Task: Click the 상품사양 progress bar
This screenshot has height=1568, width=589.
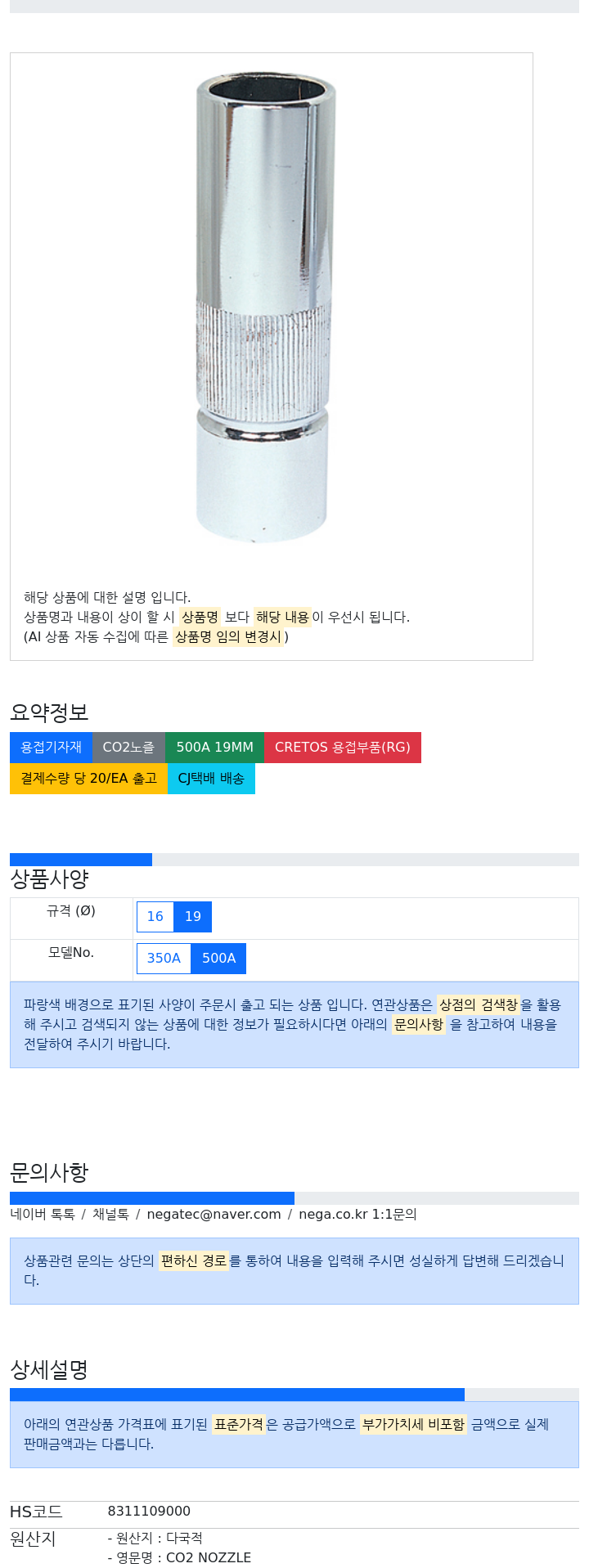Action: pos(294,860)
